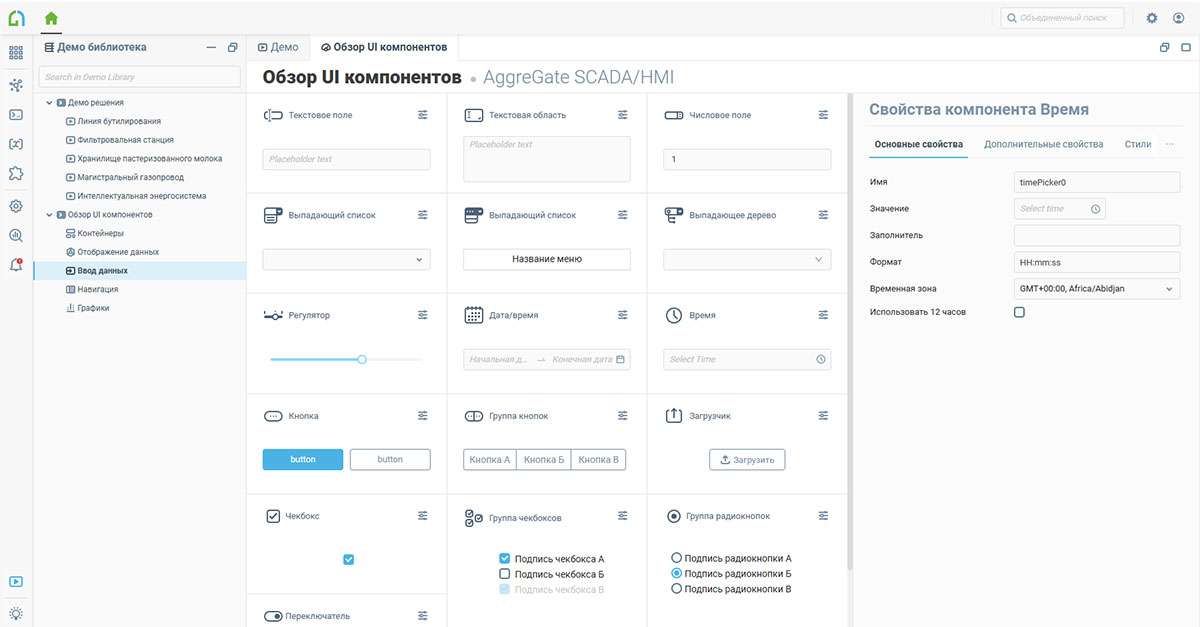The image size is (1200, 627).
Task: Switch to the Демо tab
Action: point(278,47)
